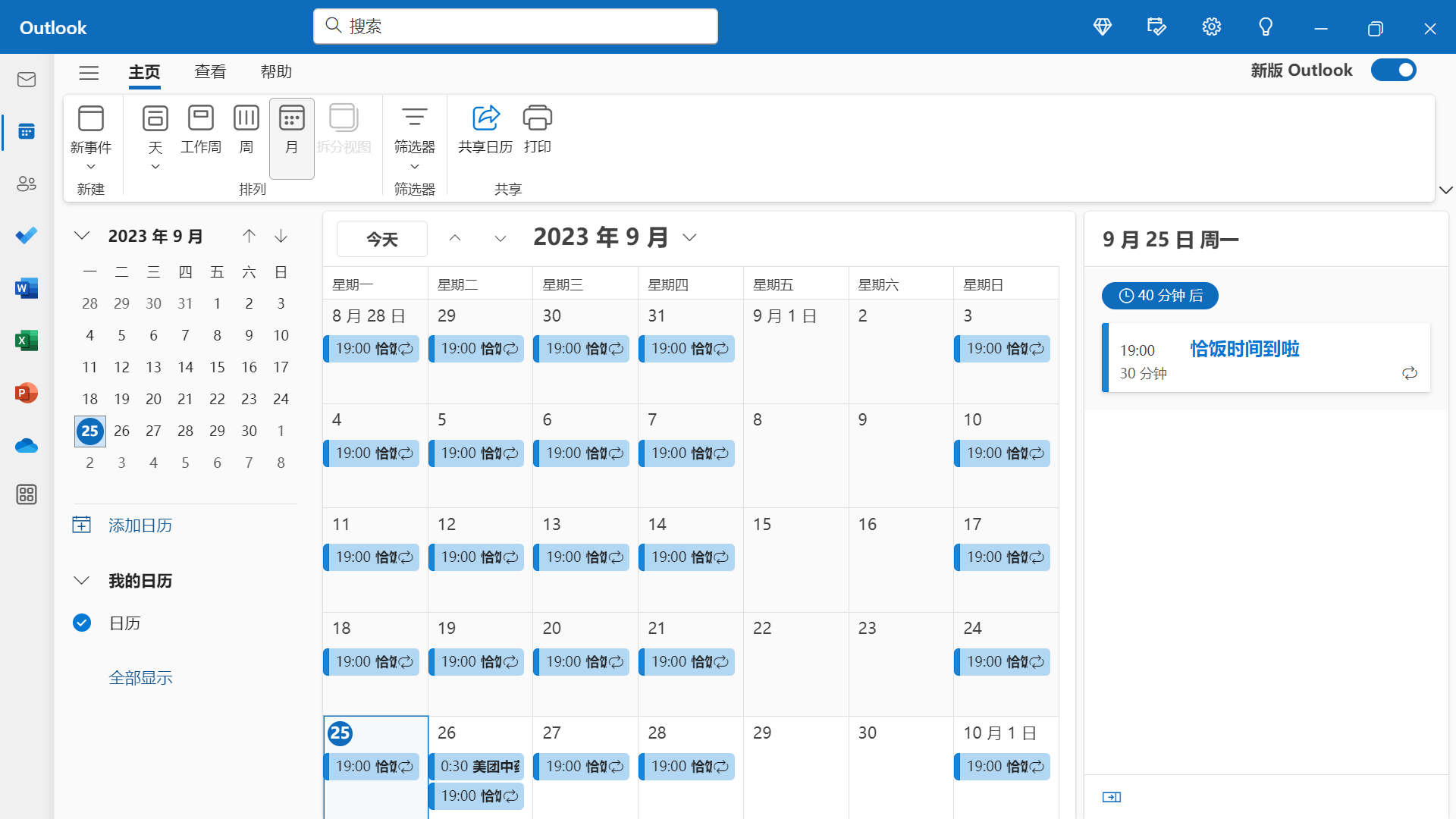Select day 15 in the mini calendar

click(217, 367)
